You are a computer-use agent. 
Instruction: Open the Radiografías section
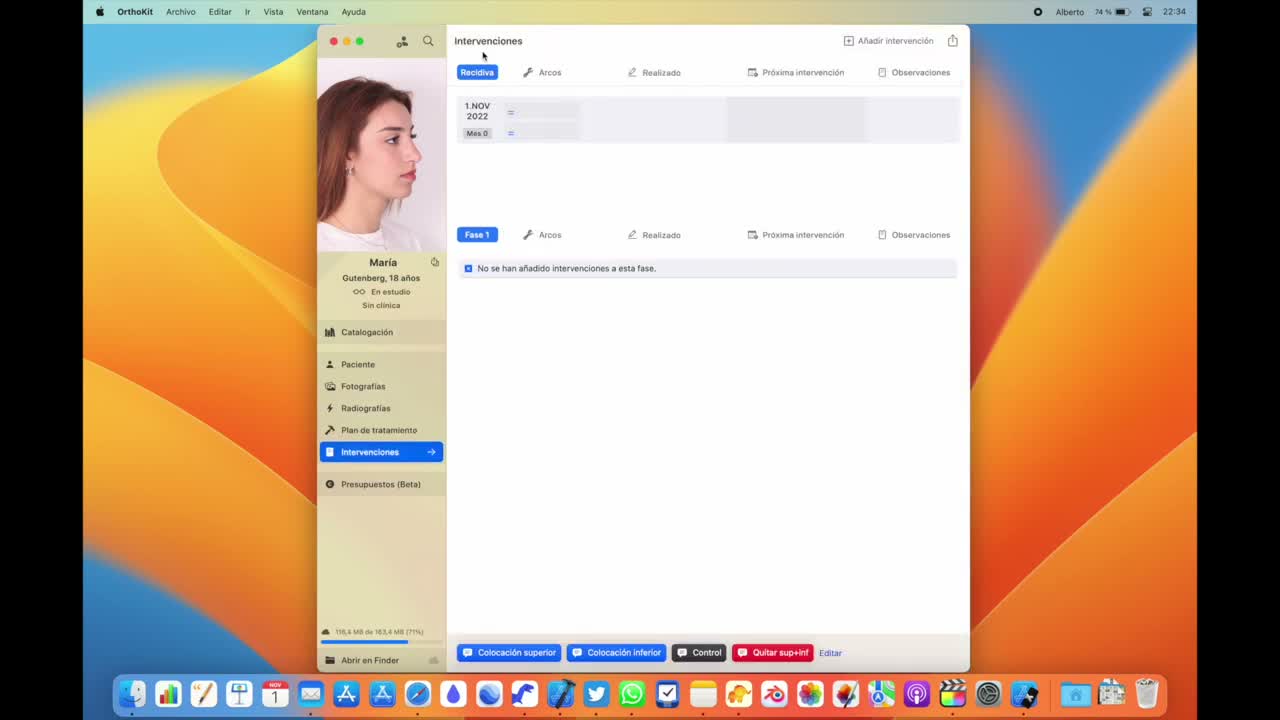click(382, 408)
